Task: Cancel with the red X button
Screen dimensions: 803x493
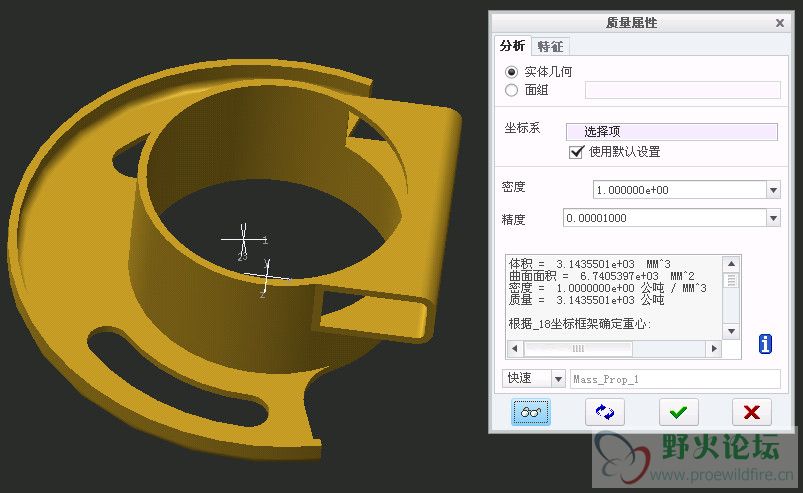Action: click(x=752, y=412)
